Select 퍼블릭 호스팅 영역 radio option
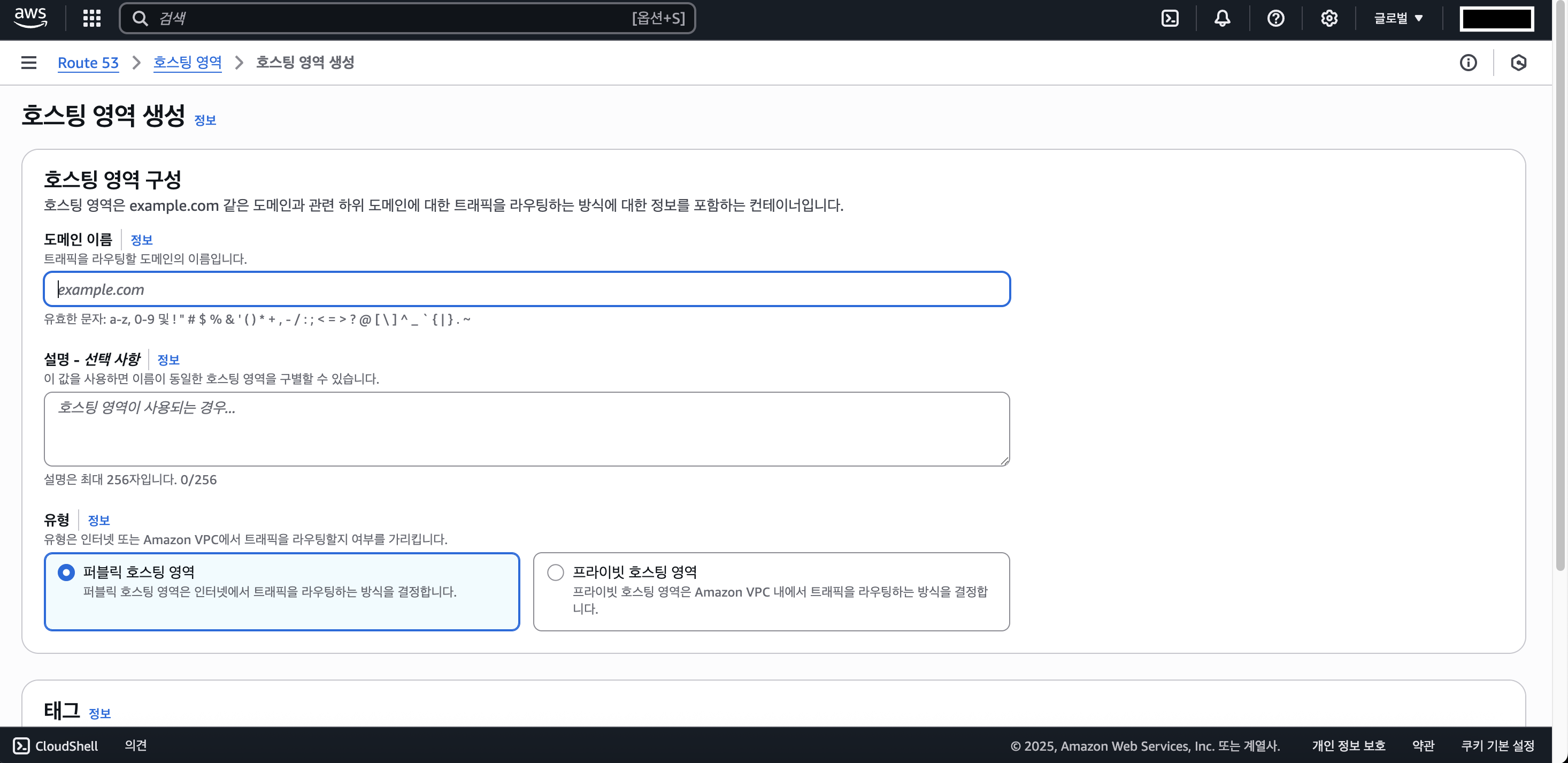The image size is (1568, 763). coord(66,573)
